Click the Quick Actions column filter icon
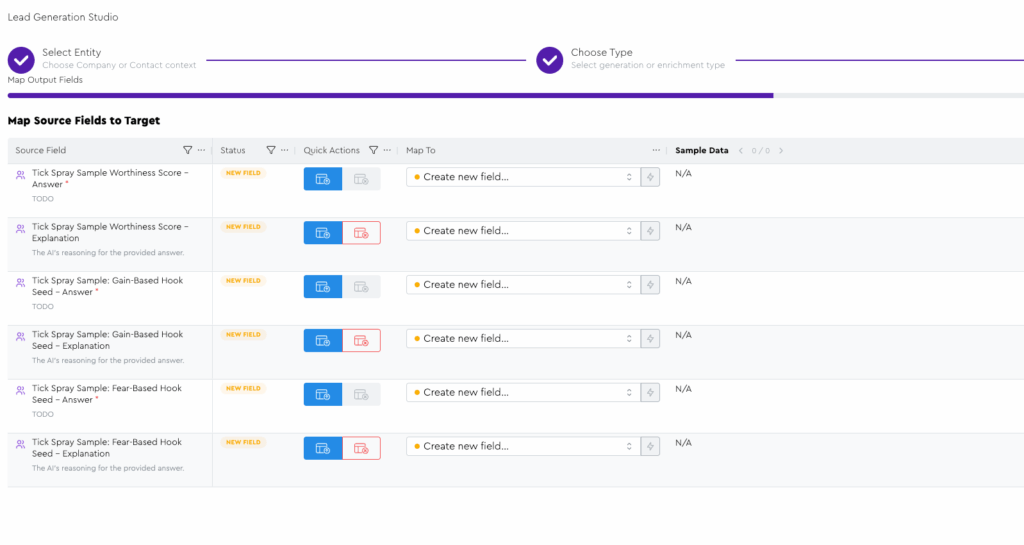The width and height of the screenshot is (1024, 545). (373, 151)
